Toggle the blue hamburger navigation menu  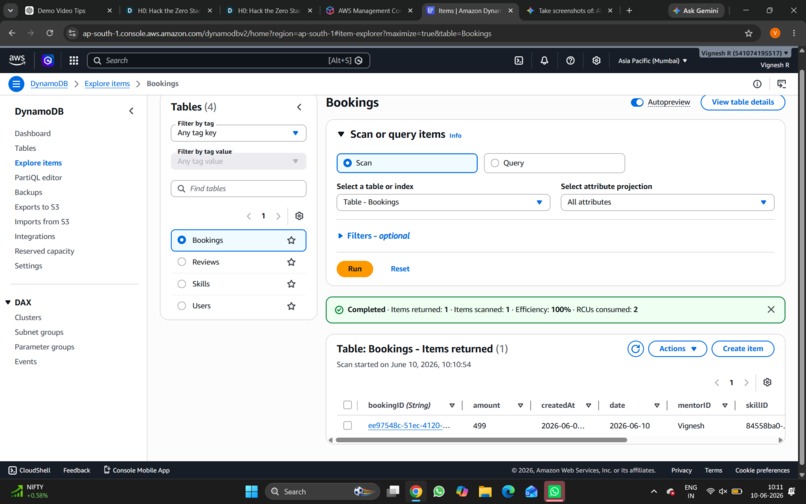16,83
